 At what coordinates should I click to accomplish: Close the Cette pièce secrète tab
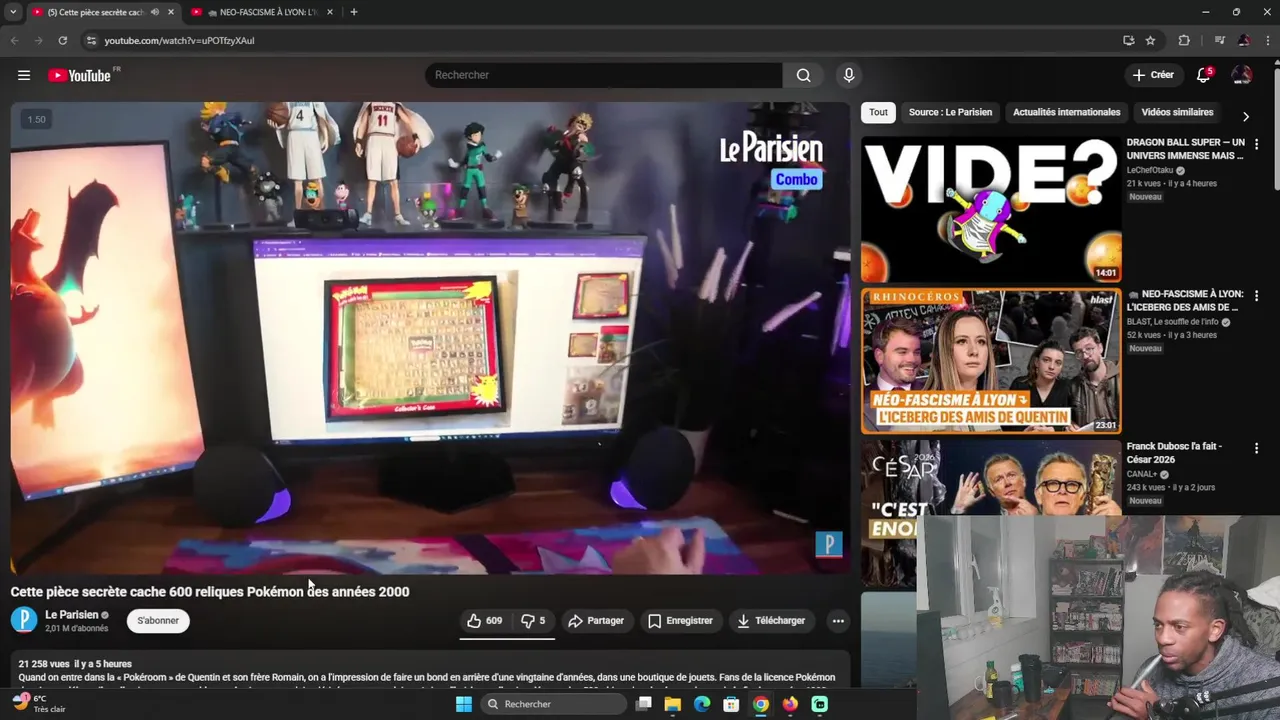tap(171, 12)
